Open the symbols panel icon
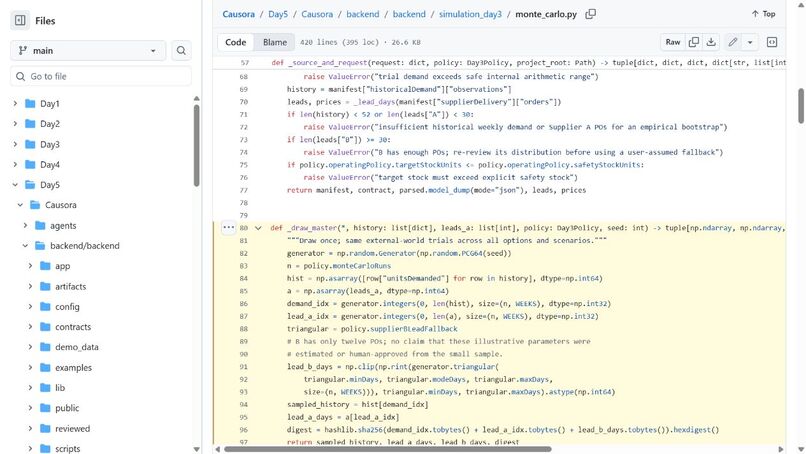Screen dimensions: 806x454 coord(772,42)
